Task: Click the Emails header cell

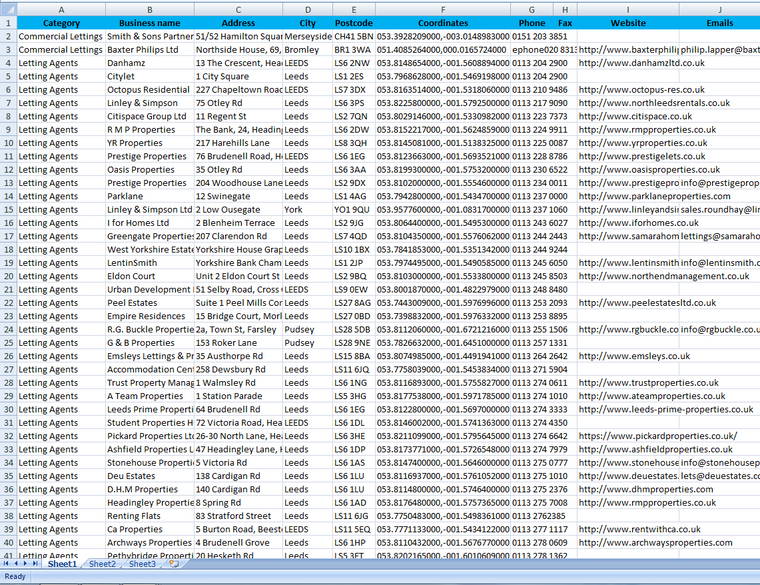Action: pyautogui.click(x=720, y=23)
